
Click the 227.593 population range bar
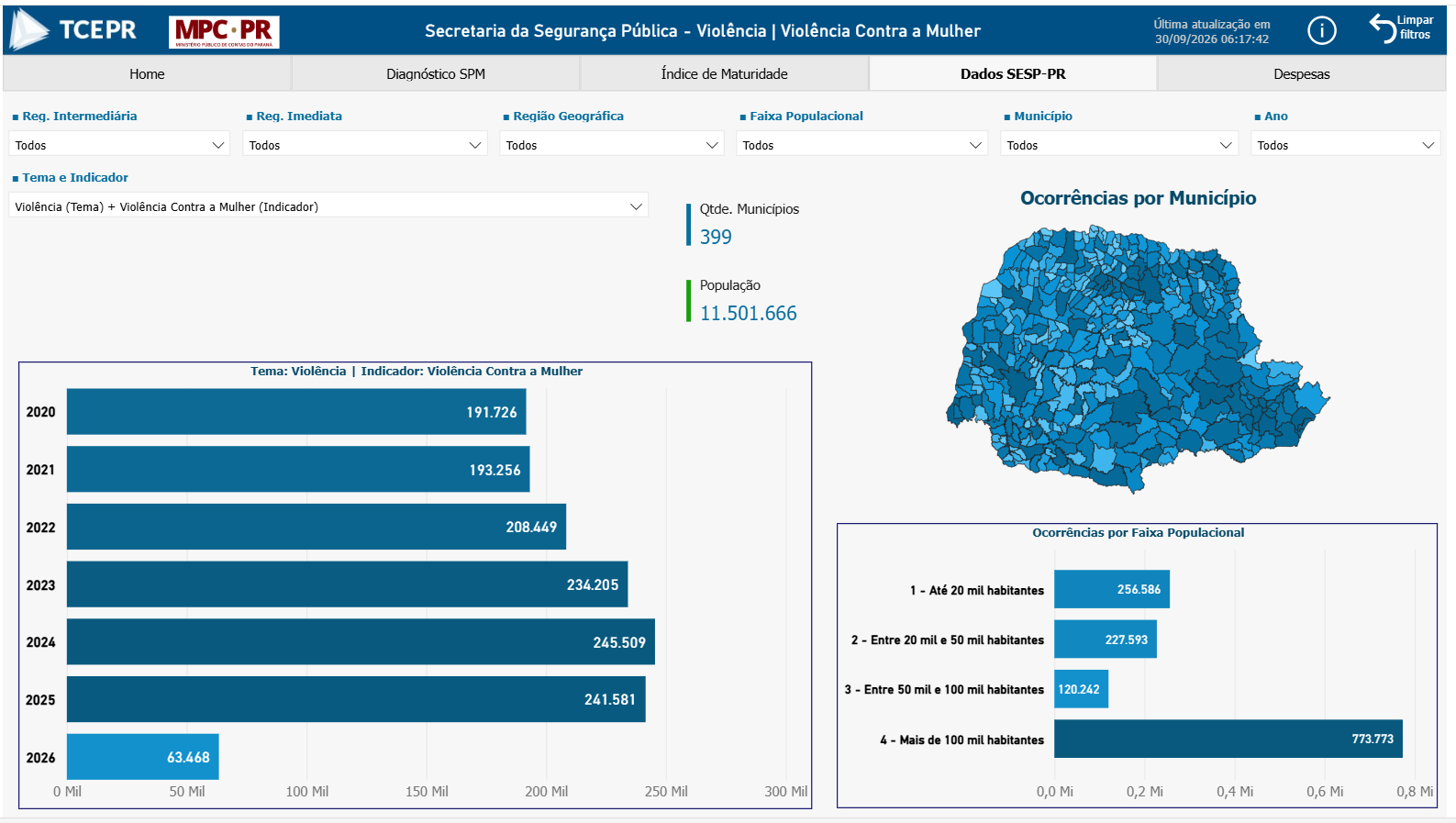tap(1106, 639)
